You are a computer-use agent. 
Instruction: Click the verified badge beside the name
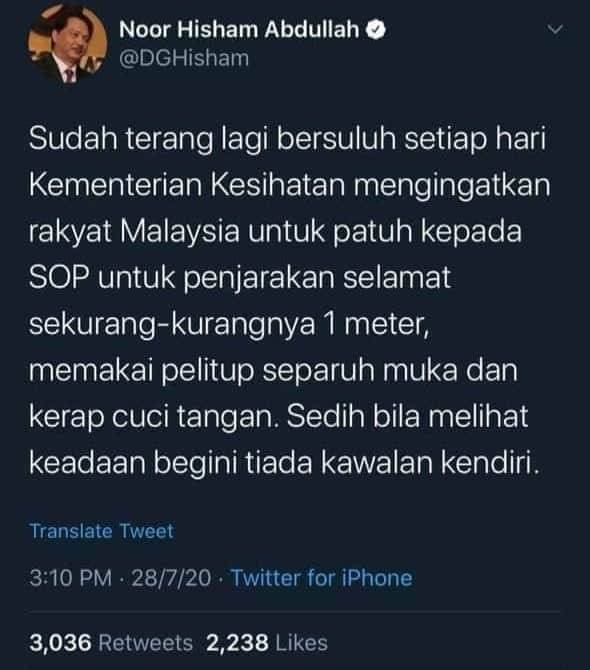(x=376, y=30)
